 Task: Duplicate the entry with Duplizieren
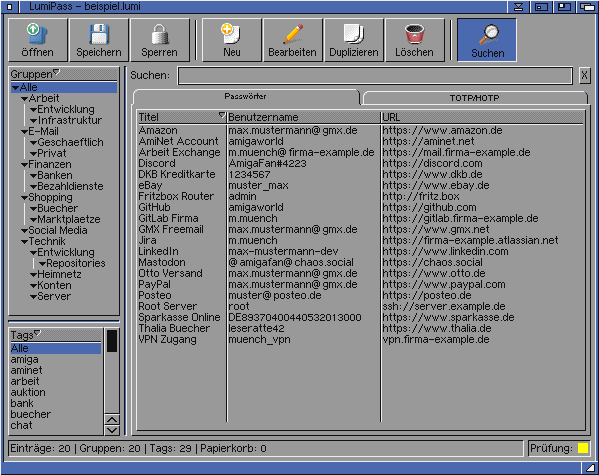click(x=354, y=40)
